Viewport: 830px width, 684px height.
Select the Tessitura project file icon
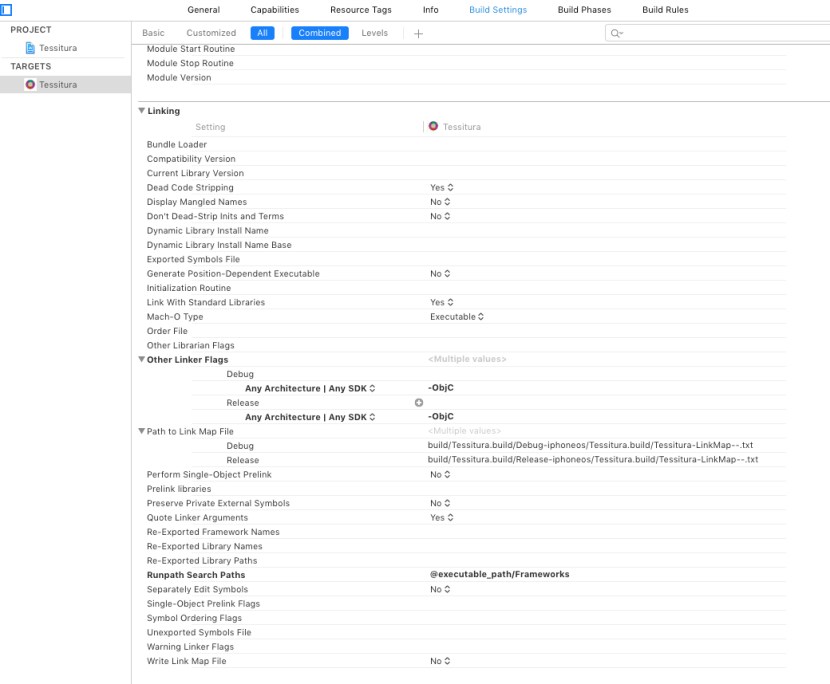pos(30,48)
